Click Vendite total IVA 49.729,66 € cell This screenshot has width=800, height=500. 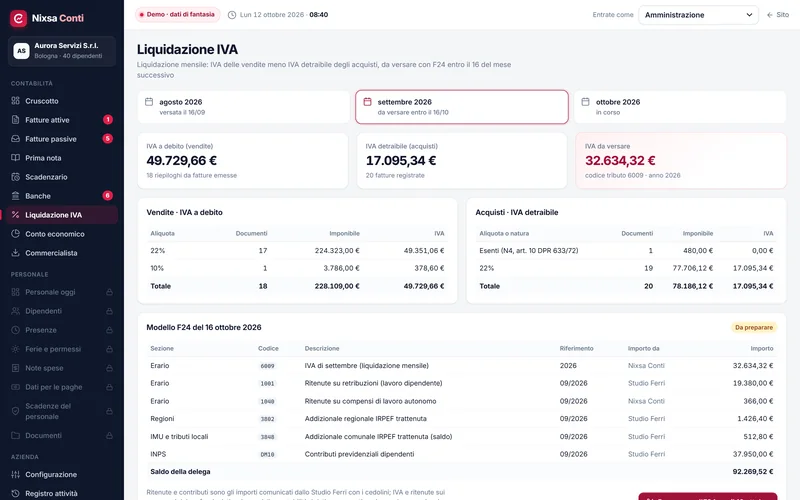tap(423, 286)
